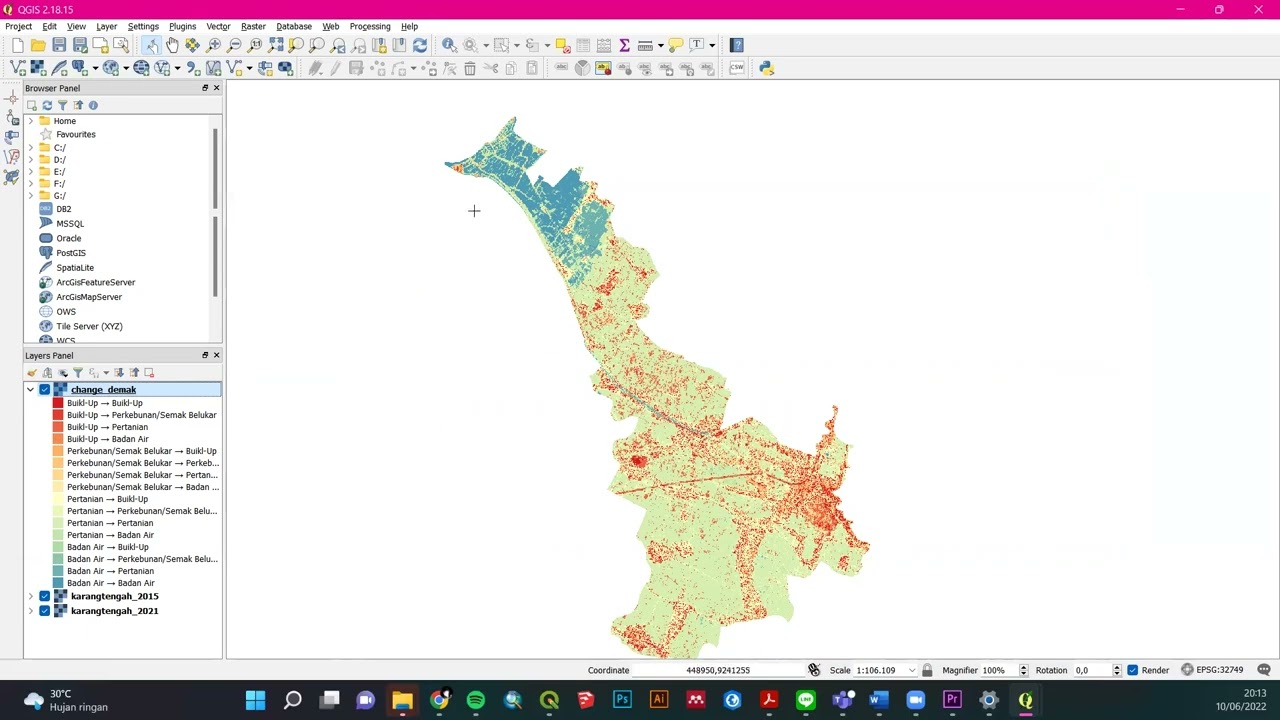
Task: Click the Zoom Full extent icon
Action: (276, 45)
